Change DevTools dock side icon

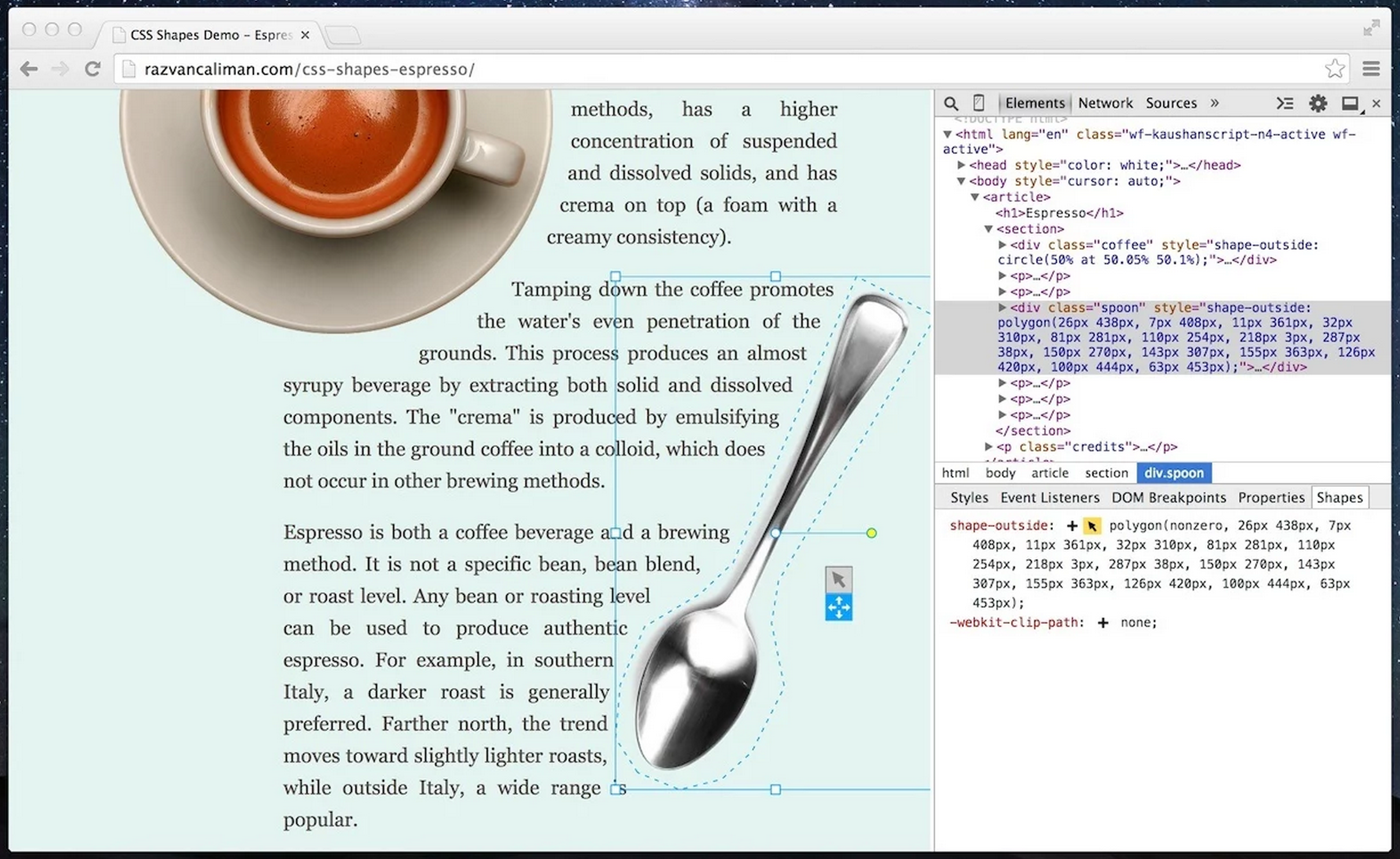(x=1350, y=104)
